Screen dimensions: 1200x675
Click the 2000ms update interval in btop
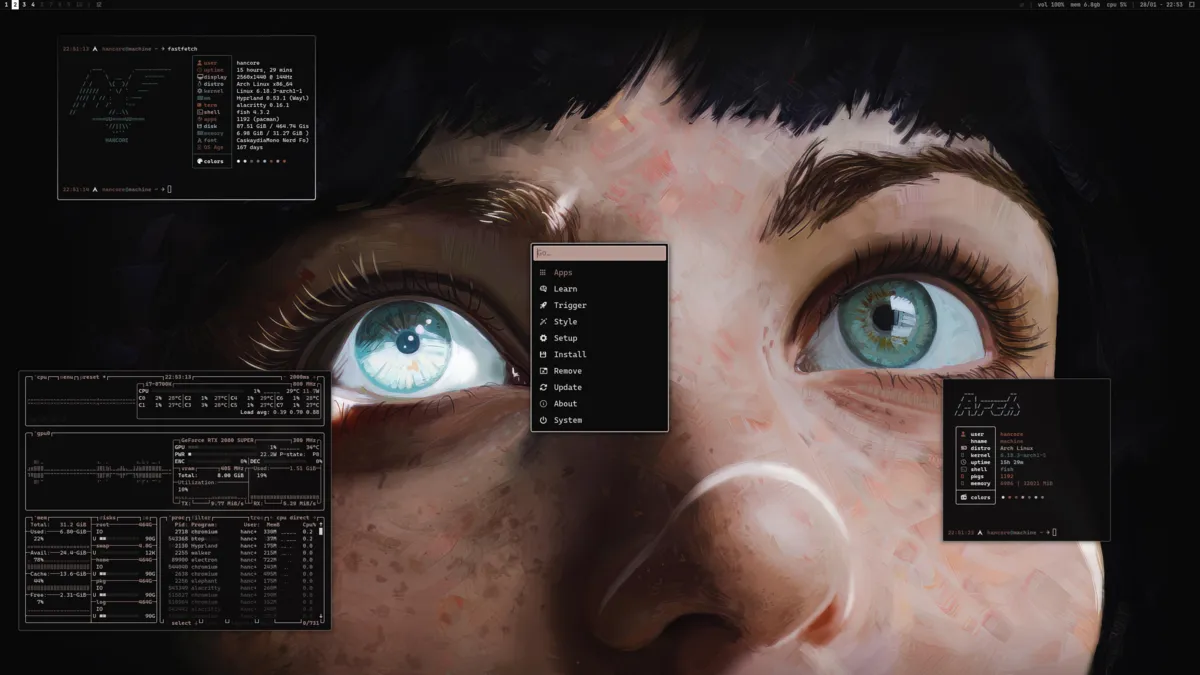pos(299,377)
